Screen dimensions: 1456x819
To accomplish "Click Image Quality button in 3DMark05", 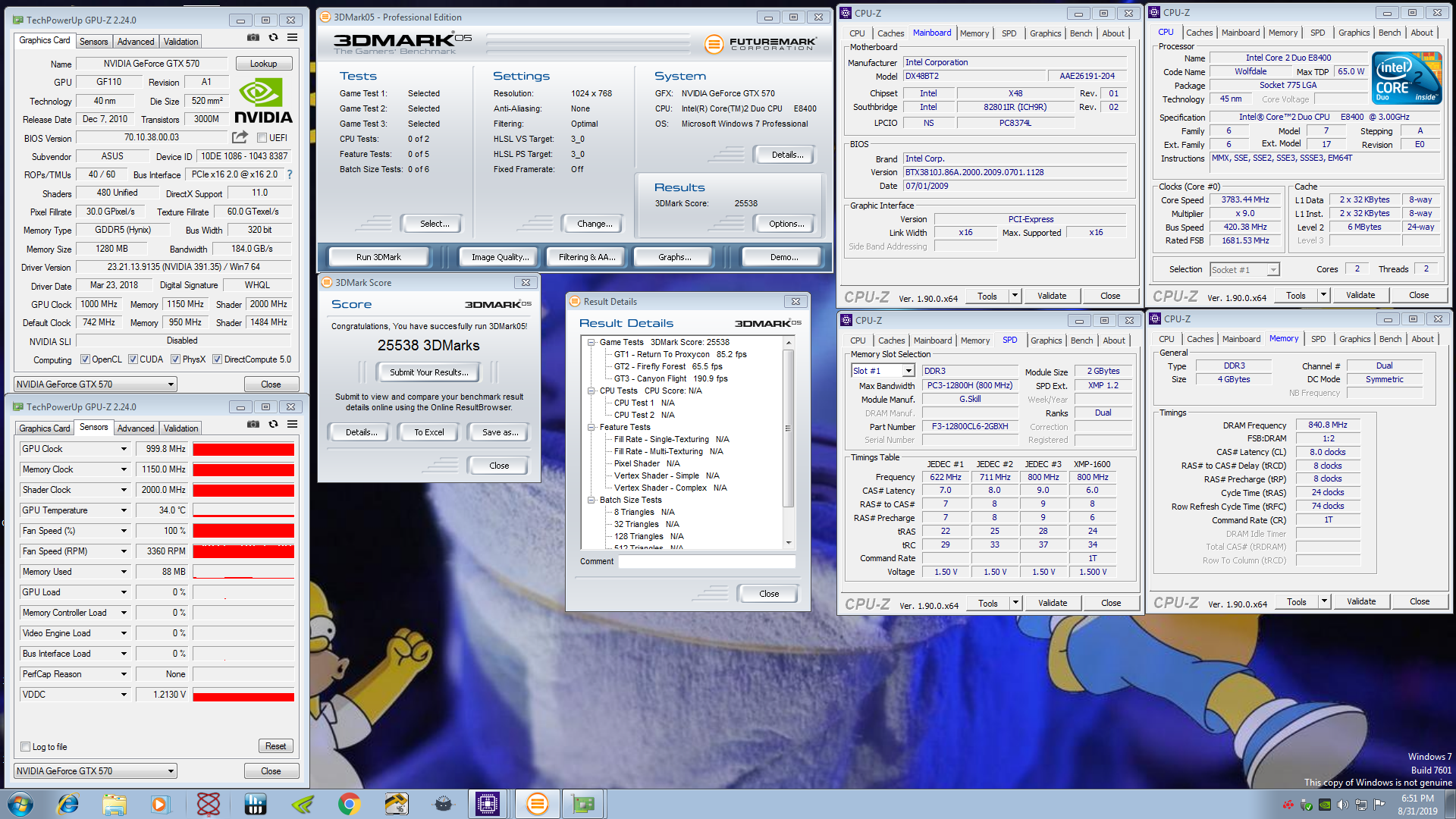I will pos(499,257).
